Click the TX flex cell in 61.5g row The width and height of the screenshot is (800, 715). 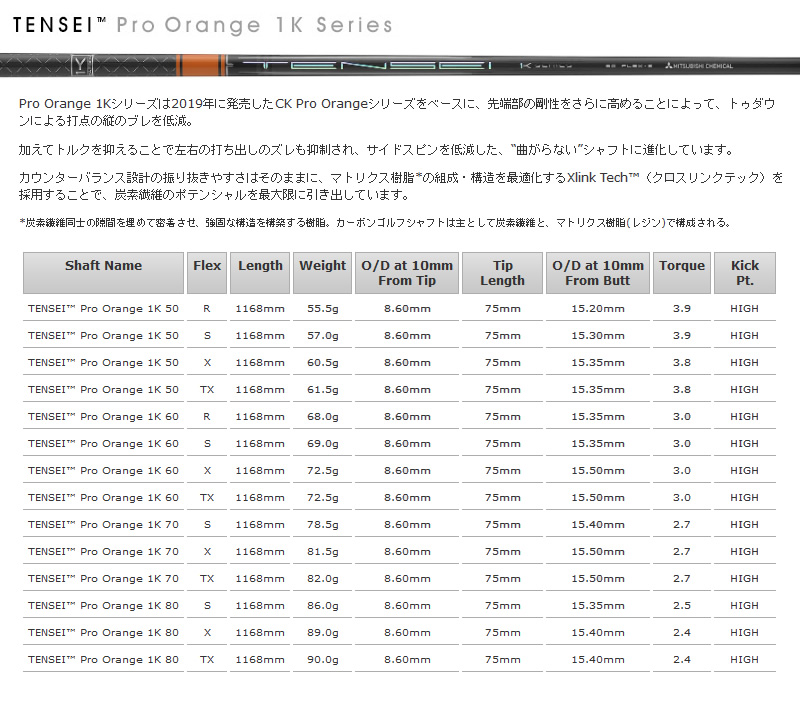pyautogui.click(x=207, y=390)
